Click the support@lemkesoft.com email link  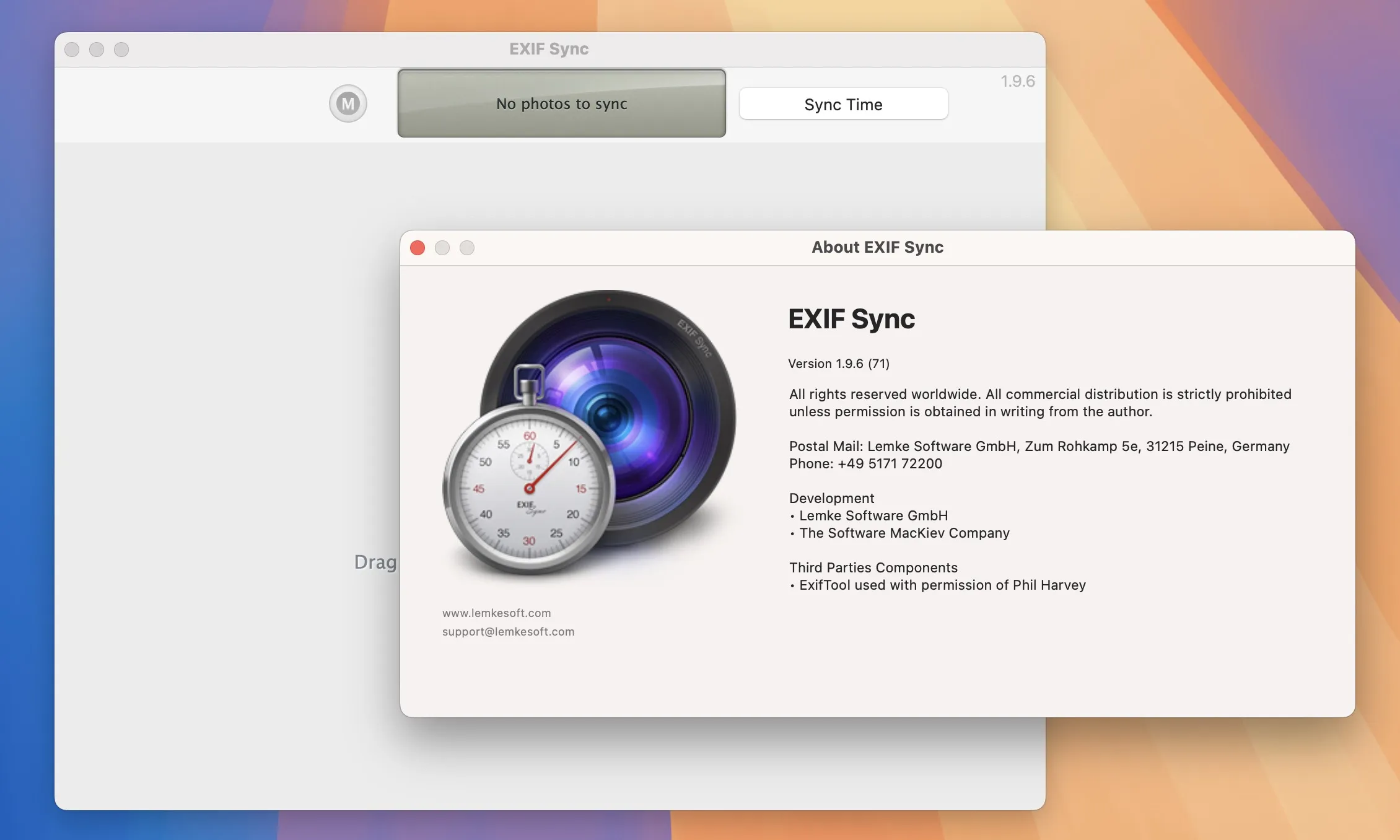point(508,631)
